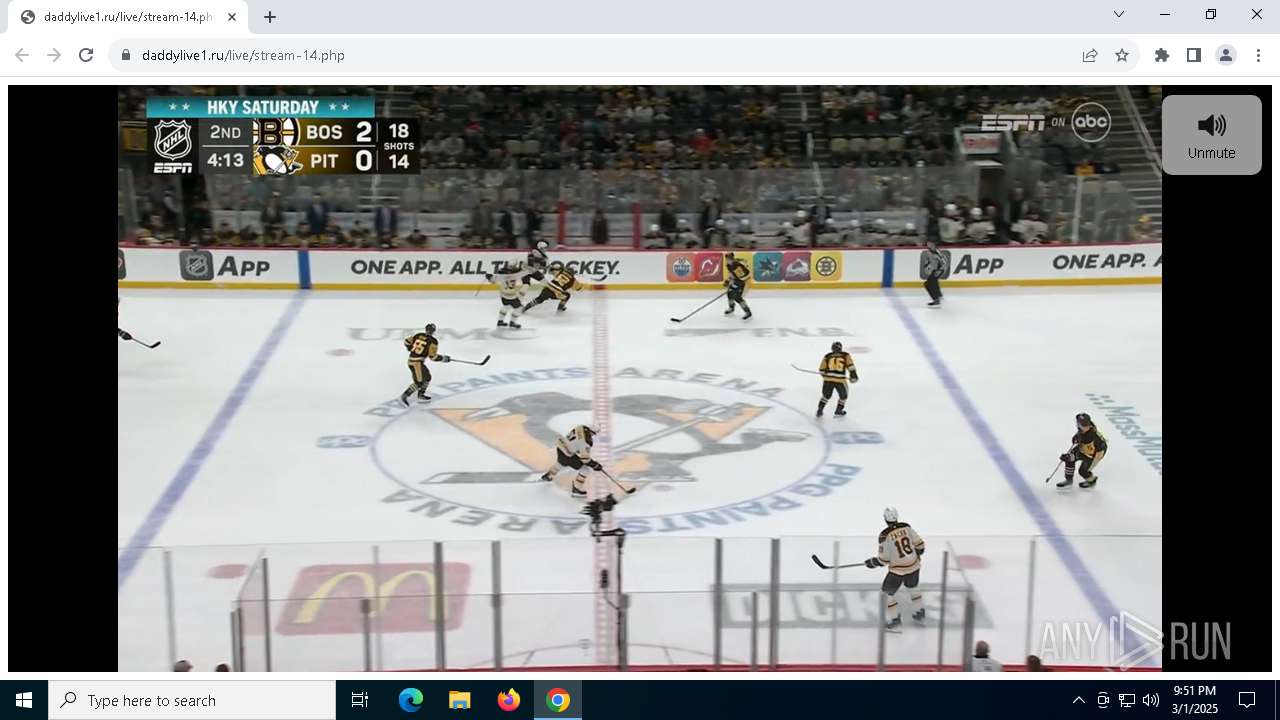Show hidden system tray icons

[1078, 700]
